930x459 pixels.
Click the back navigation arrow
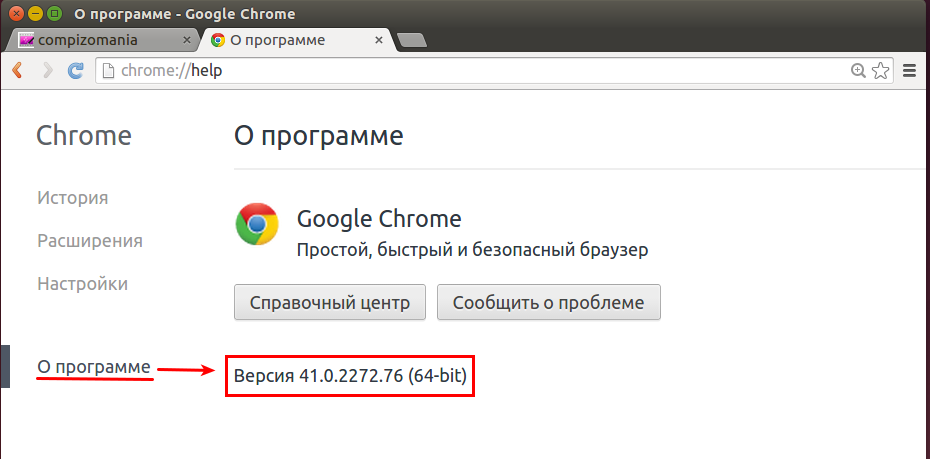17,71
